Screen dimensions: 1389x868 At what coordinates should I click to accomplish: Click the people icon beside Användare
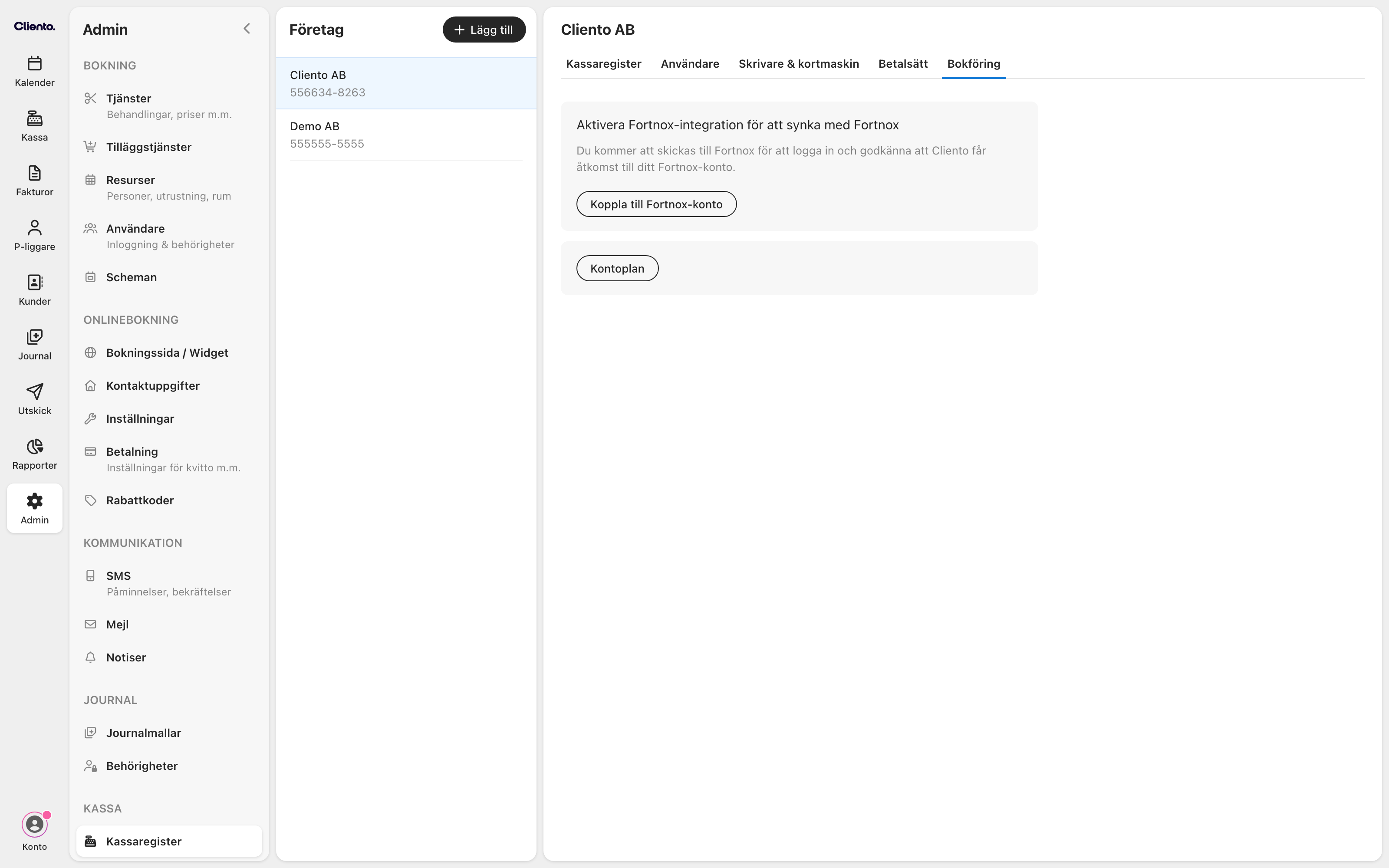tap(90, 228)
